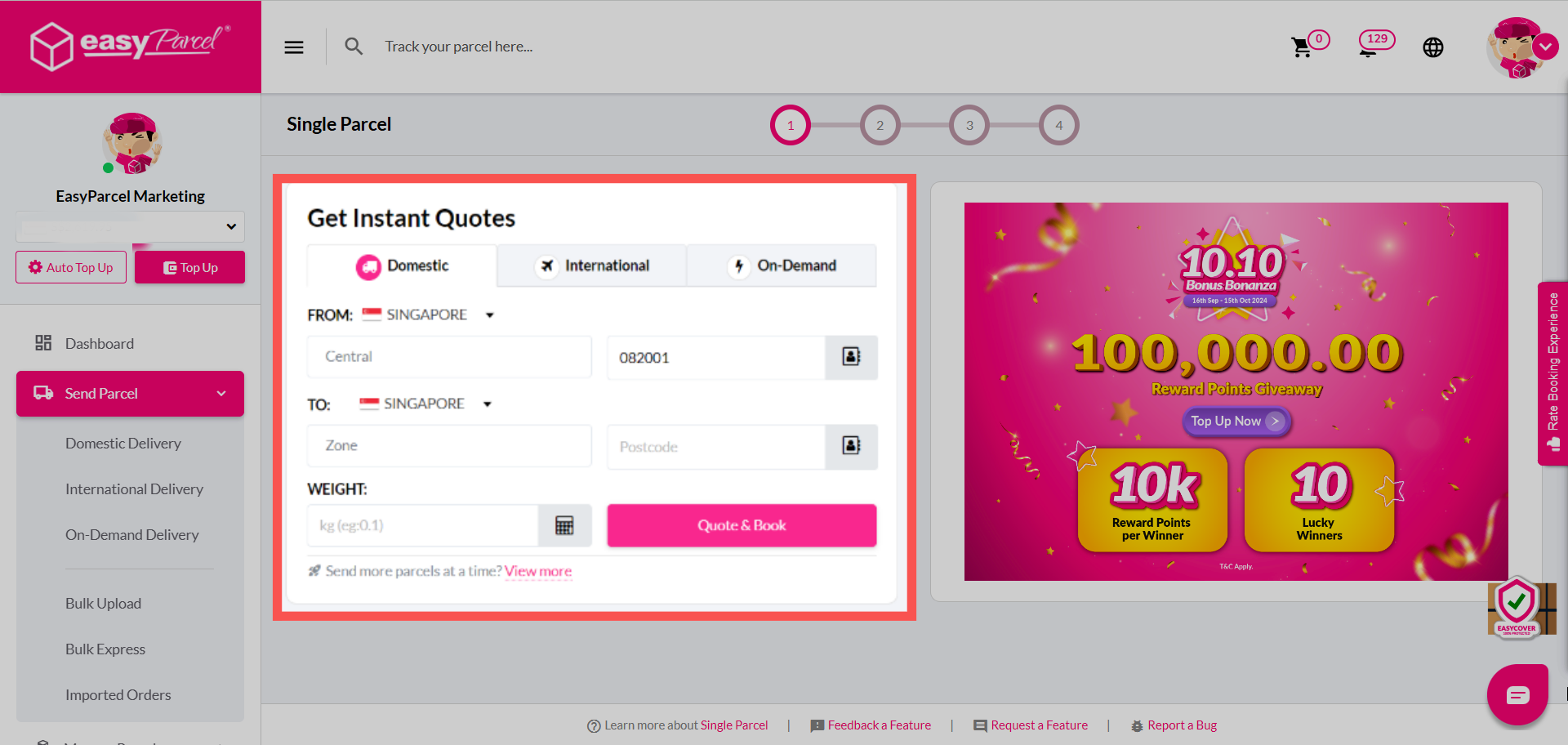Open notifications showing 129
The height and width of the screenshot is (745, 1568).
pyautogui.click(x=1376, y=43)
